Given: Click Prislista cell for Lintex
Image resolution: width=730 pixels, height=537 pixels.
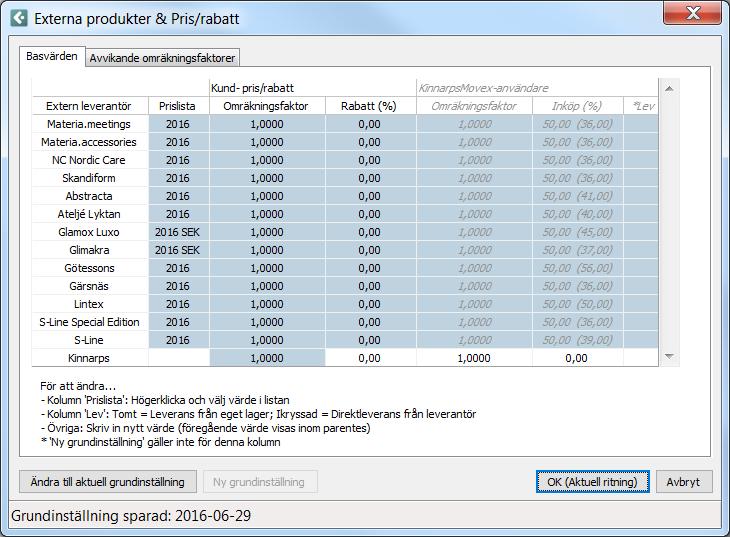Looking at the screenshot, I should [179, 304].
